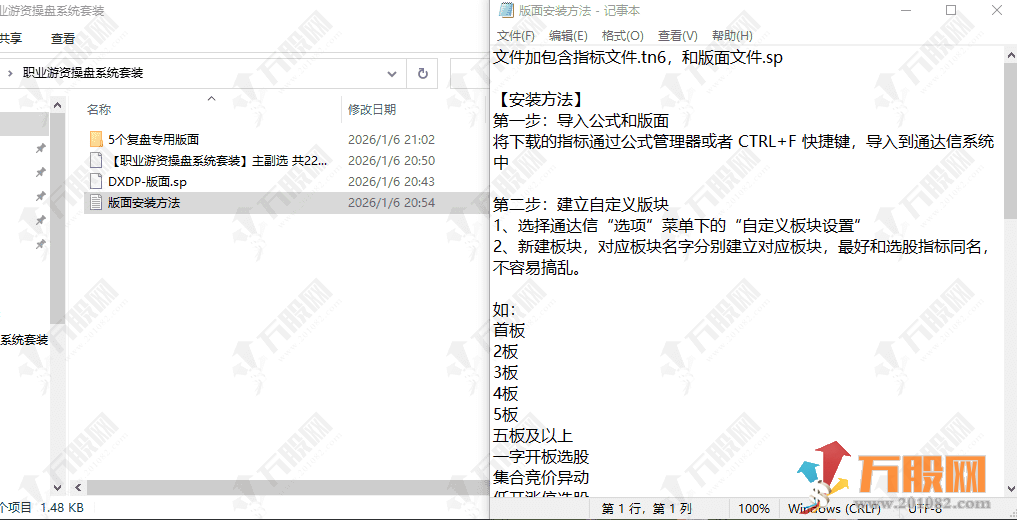Select the 版面安装方法 text file icon
1017x520 pixels.
[96, 202]
